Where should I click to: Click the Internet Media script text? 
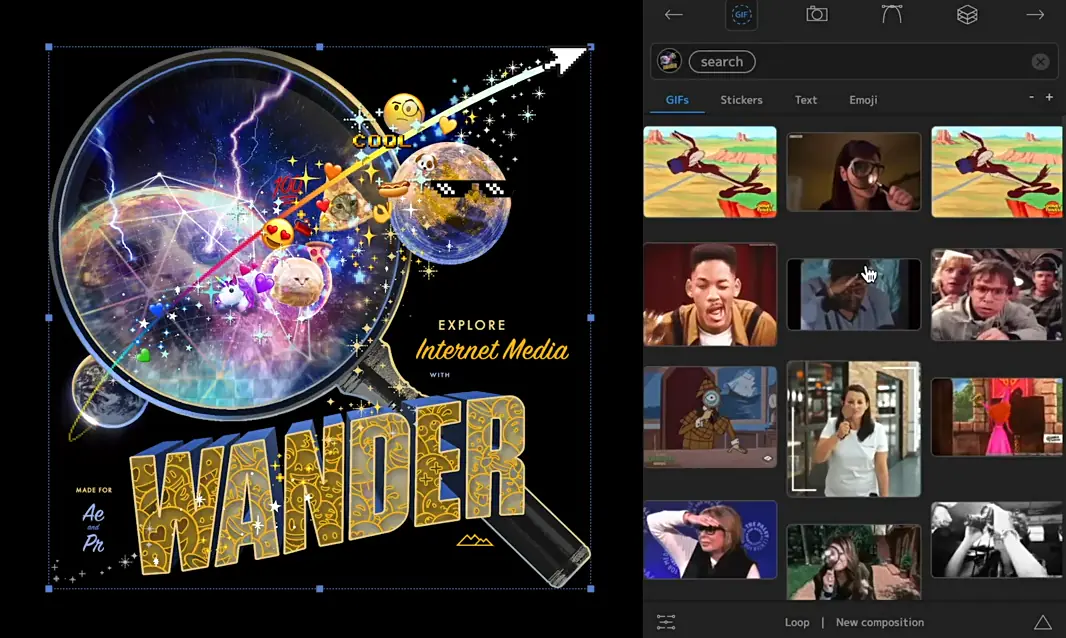click(492, 350)
